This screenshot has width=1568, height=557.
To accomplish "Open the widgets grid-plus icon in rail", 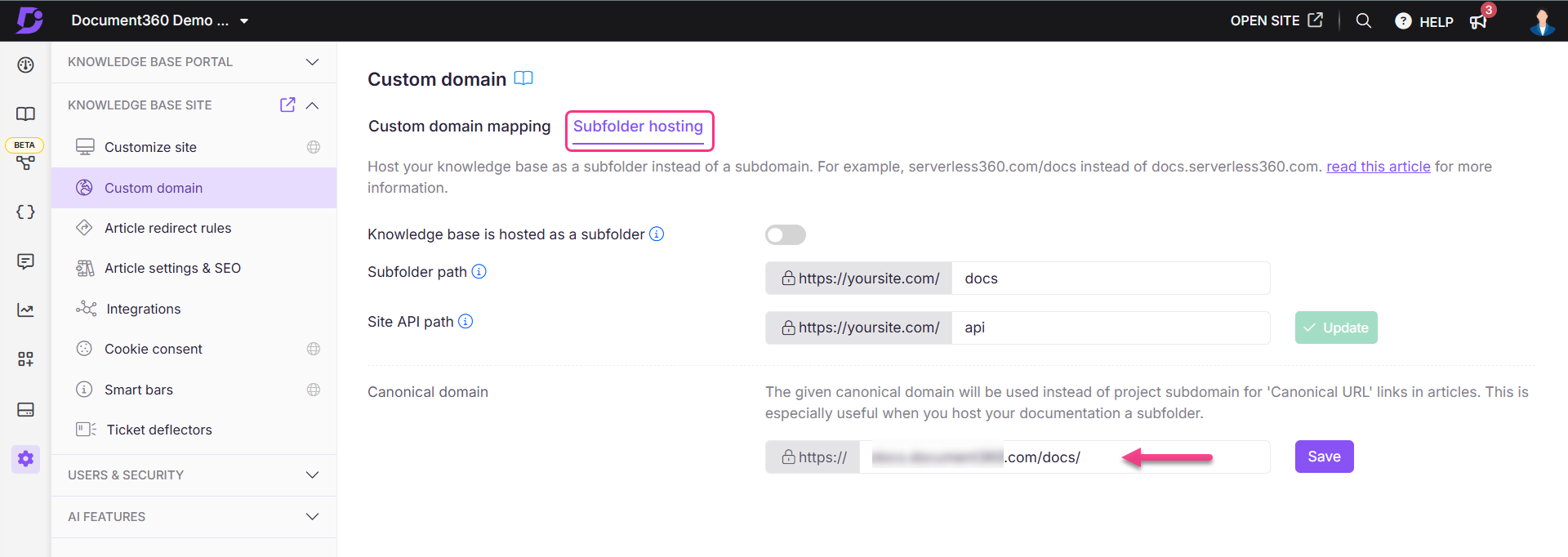I will [x=26, y=359].
